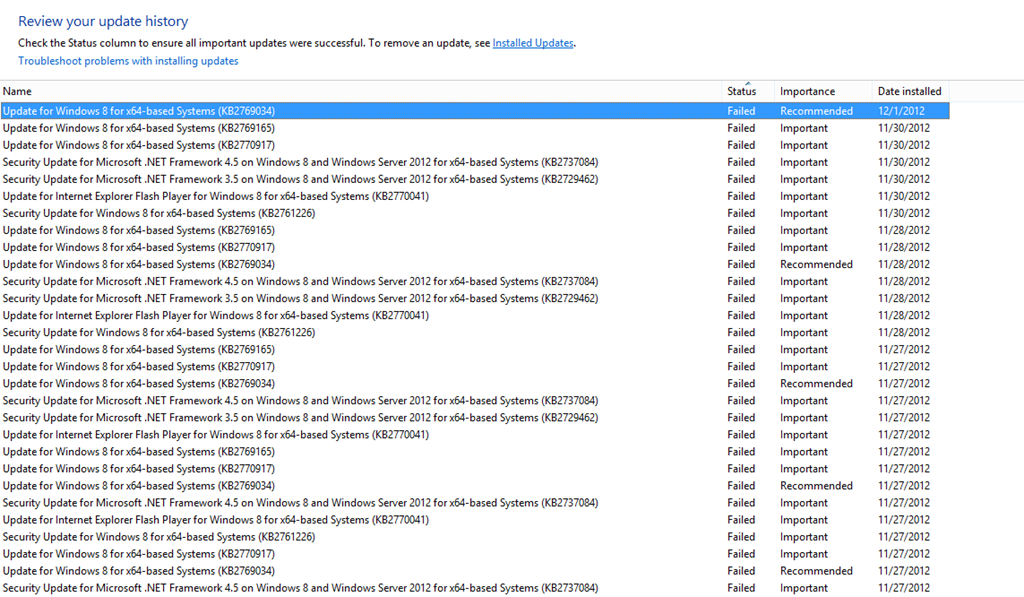Select KB2769165 update row dated 11/28/2012
Image resolution: width=1024 pixels, height=597 pixels.
(x=475, y=230)
